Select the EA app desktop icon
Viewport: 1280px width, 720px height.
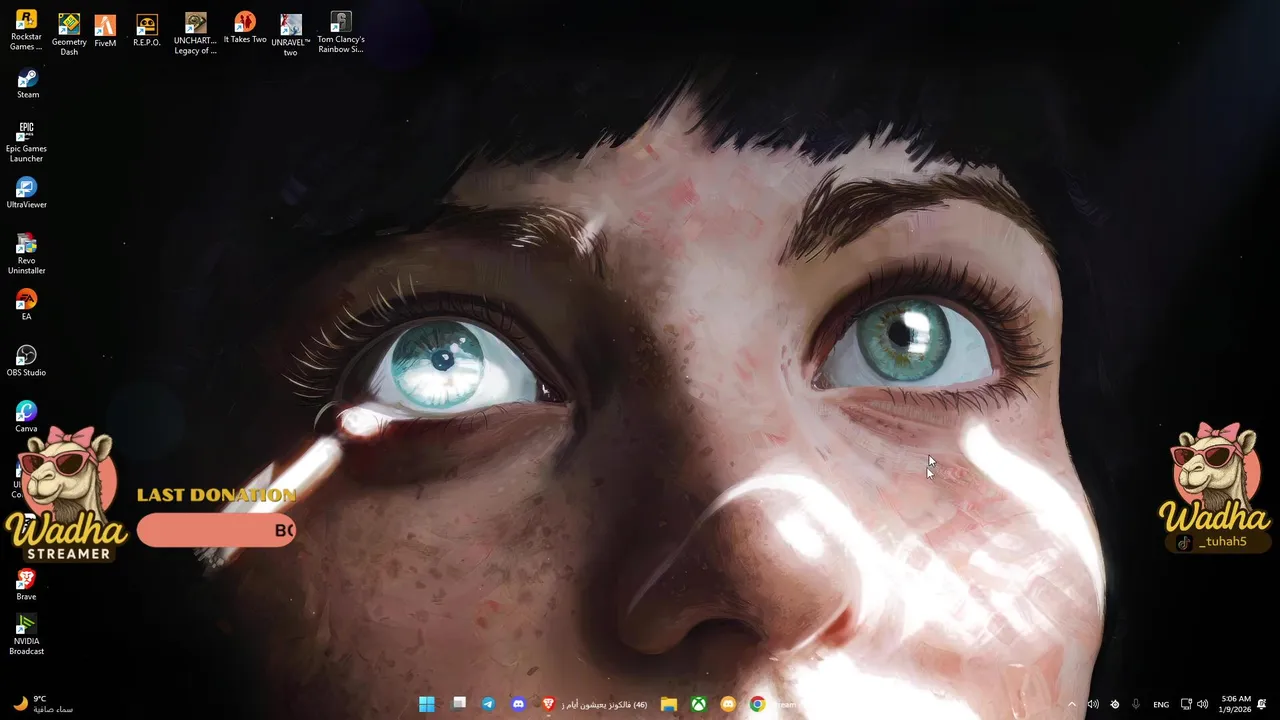tap(27, 305)
